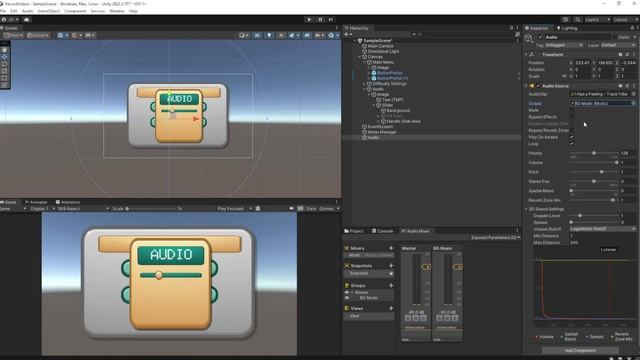Open the Exposed Parameters dropdown

[496, 238]
